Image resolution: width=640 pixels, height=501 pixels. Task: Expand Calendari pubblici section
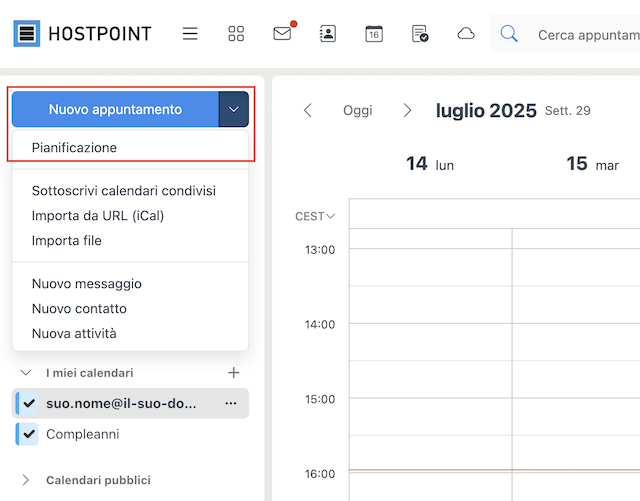(25, 480)
